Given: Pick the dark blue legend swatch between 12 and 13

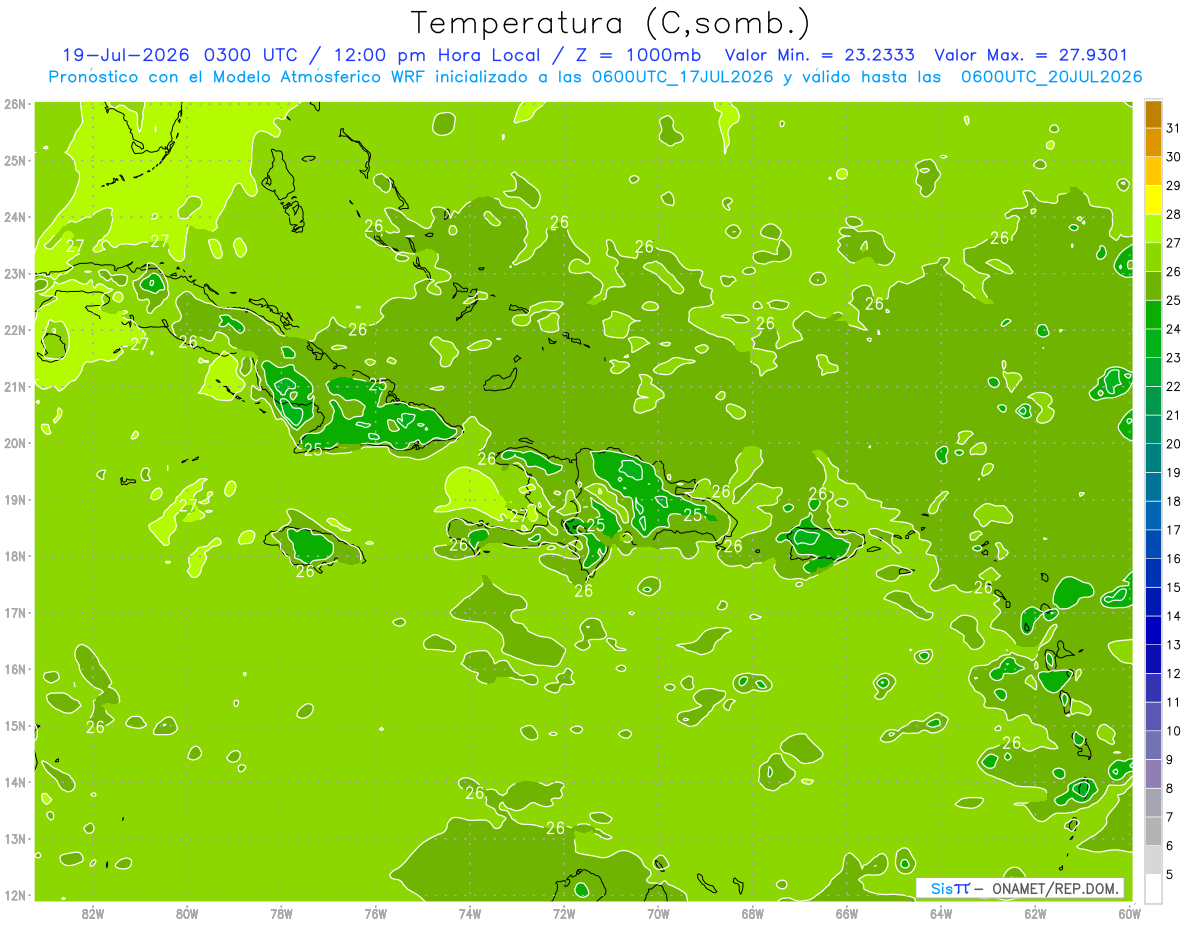Looking at the screenshot, I should point(1153,659).
